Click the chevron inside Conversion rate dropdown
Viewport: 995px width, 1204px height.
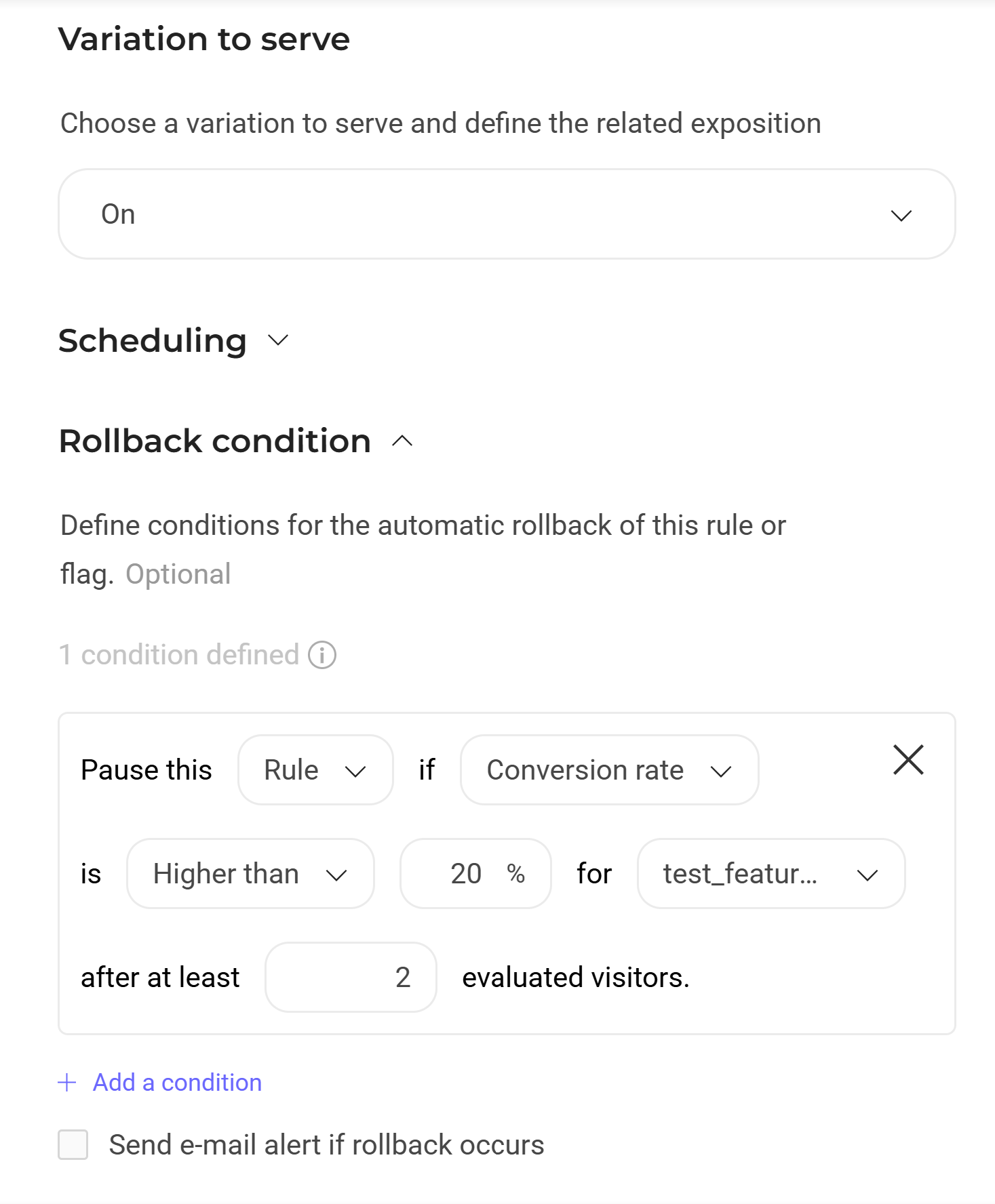click(x=720, y=771)
